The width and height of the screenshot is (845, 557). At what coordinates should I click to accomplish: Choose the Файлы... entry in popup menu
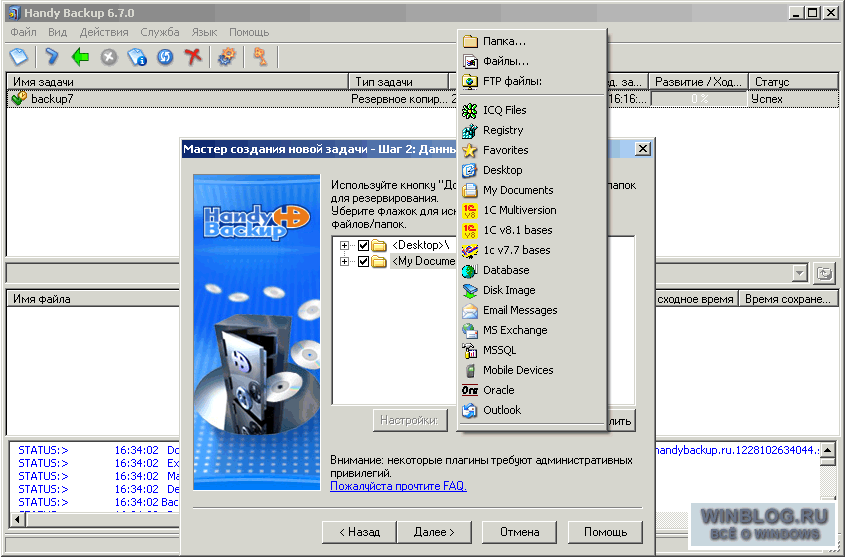pos(531,61)
